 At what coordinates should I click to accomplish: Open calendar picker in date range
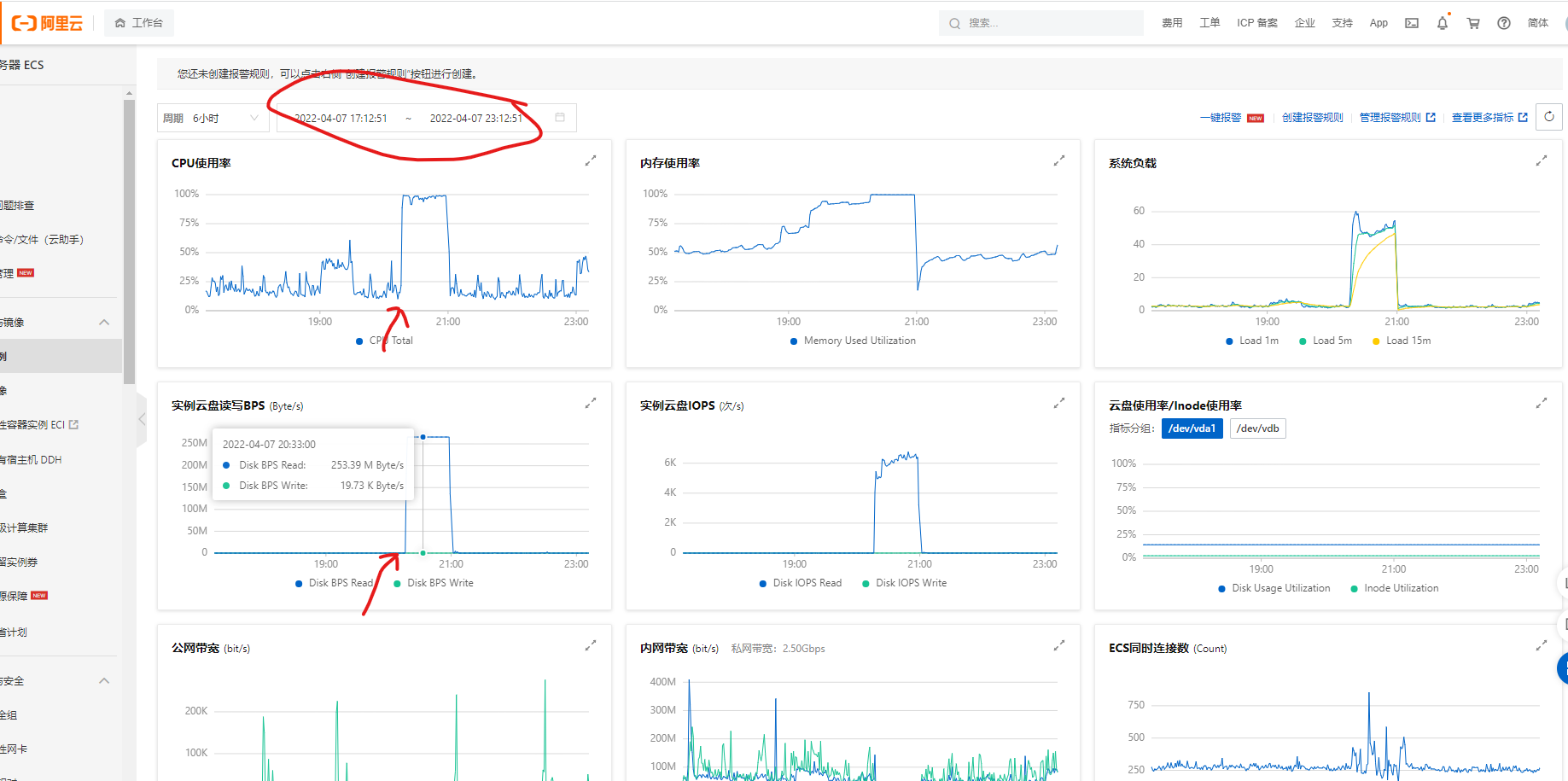560,118
